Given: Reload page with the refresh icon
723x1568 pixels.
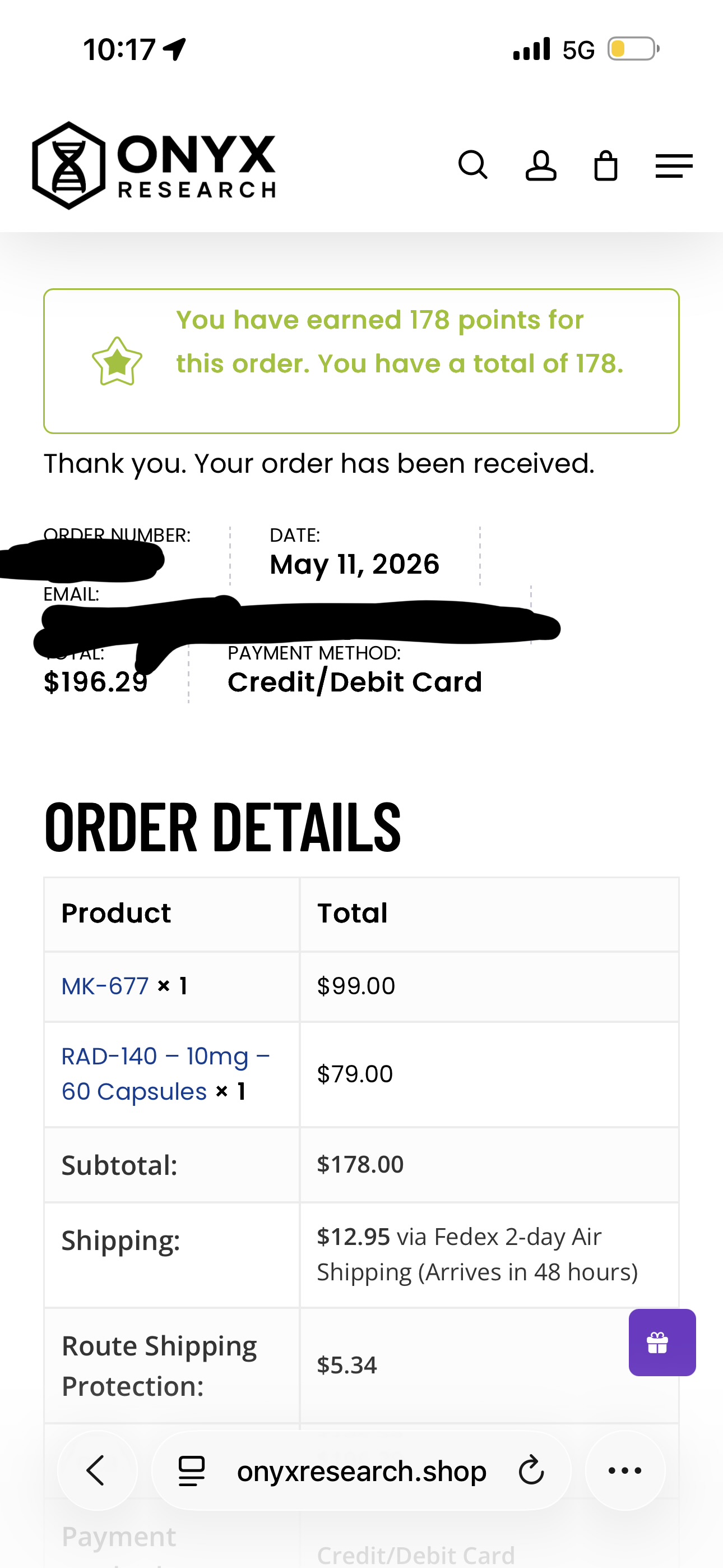Looking at the screenshot, I should (x=531, y=1470).
